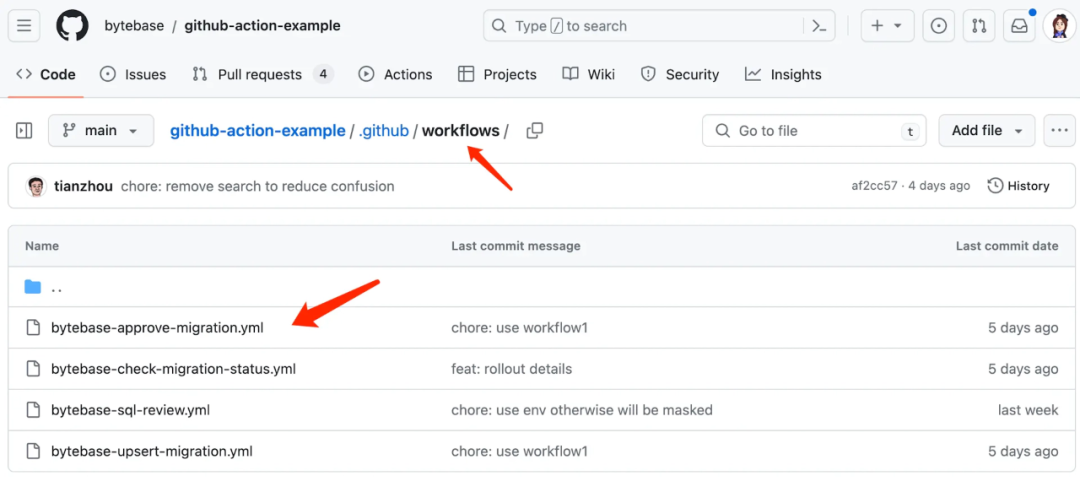This screenshot has height=492, width=1080.
Task: Switch to the Actions tab
Action: 396,74
